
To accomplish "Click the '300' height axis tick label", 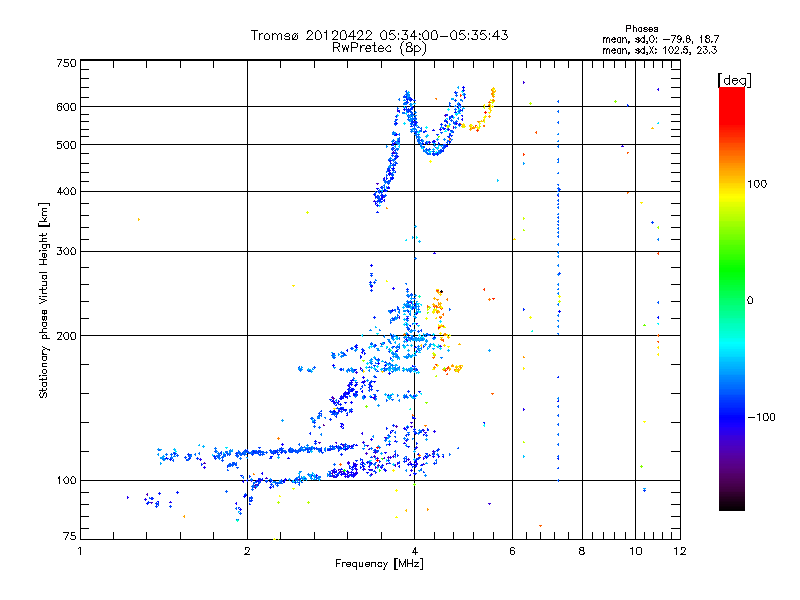I will tap(67, 252).
